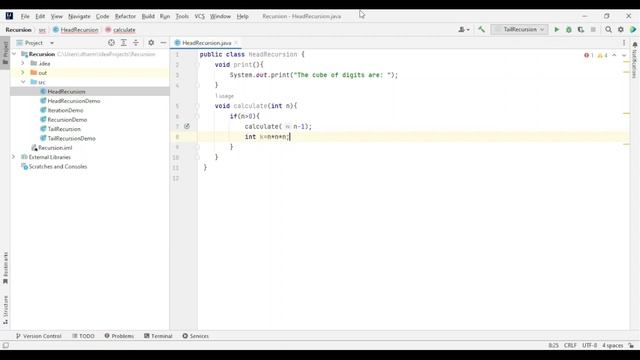Open the Edit menu
This screenshot has width=640, height=360.
(40, 16)
